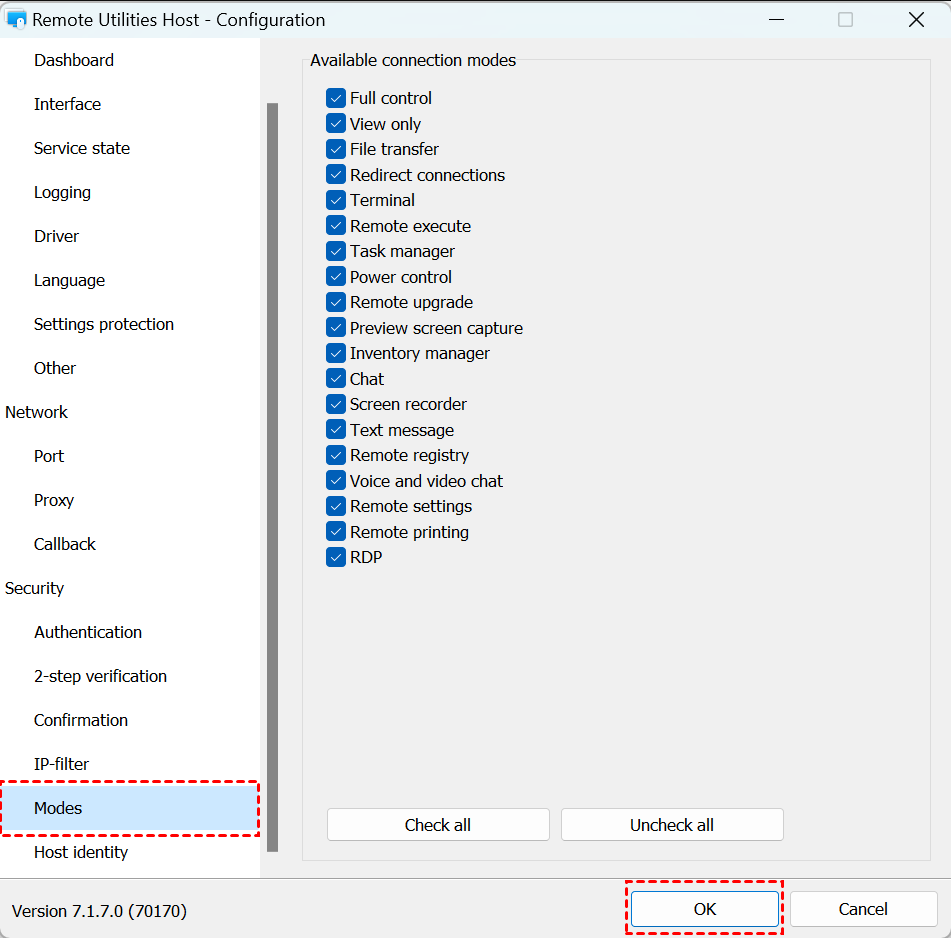Uncheck the Full control checkbox
This screenshot has height=938, width=951.
tap(336, 98)
